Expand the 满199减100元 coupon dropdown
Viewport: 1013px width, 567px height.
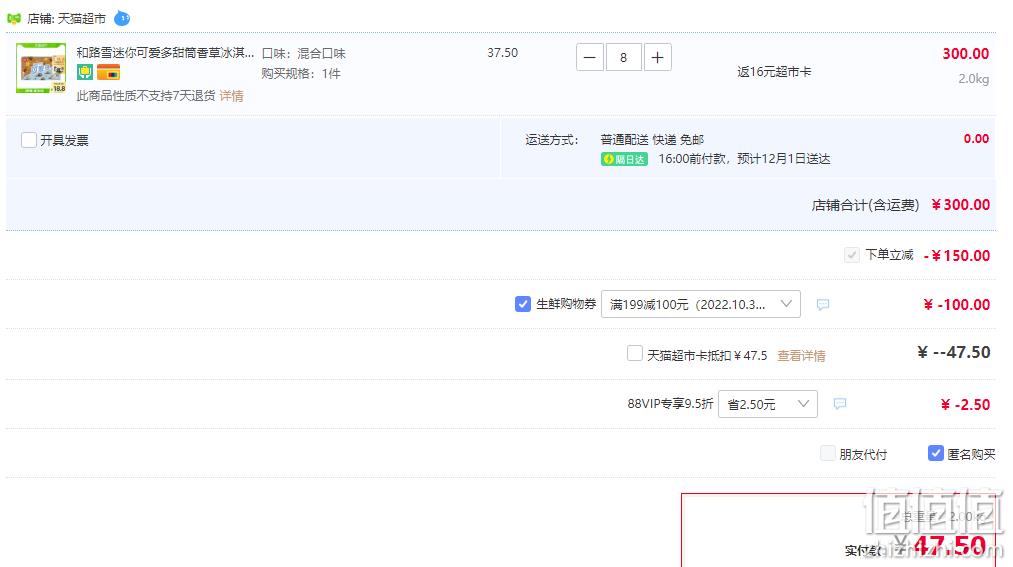click(700, 304)
